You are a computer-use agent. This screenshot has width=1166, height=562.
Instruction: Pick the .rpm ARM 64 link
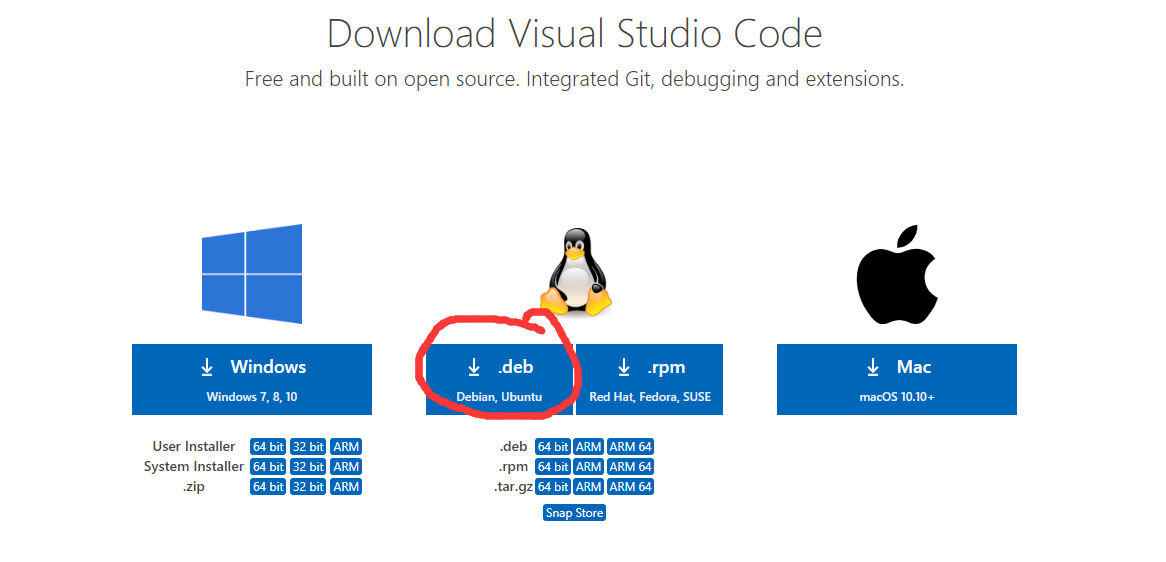[x=631, y=467]
